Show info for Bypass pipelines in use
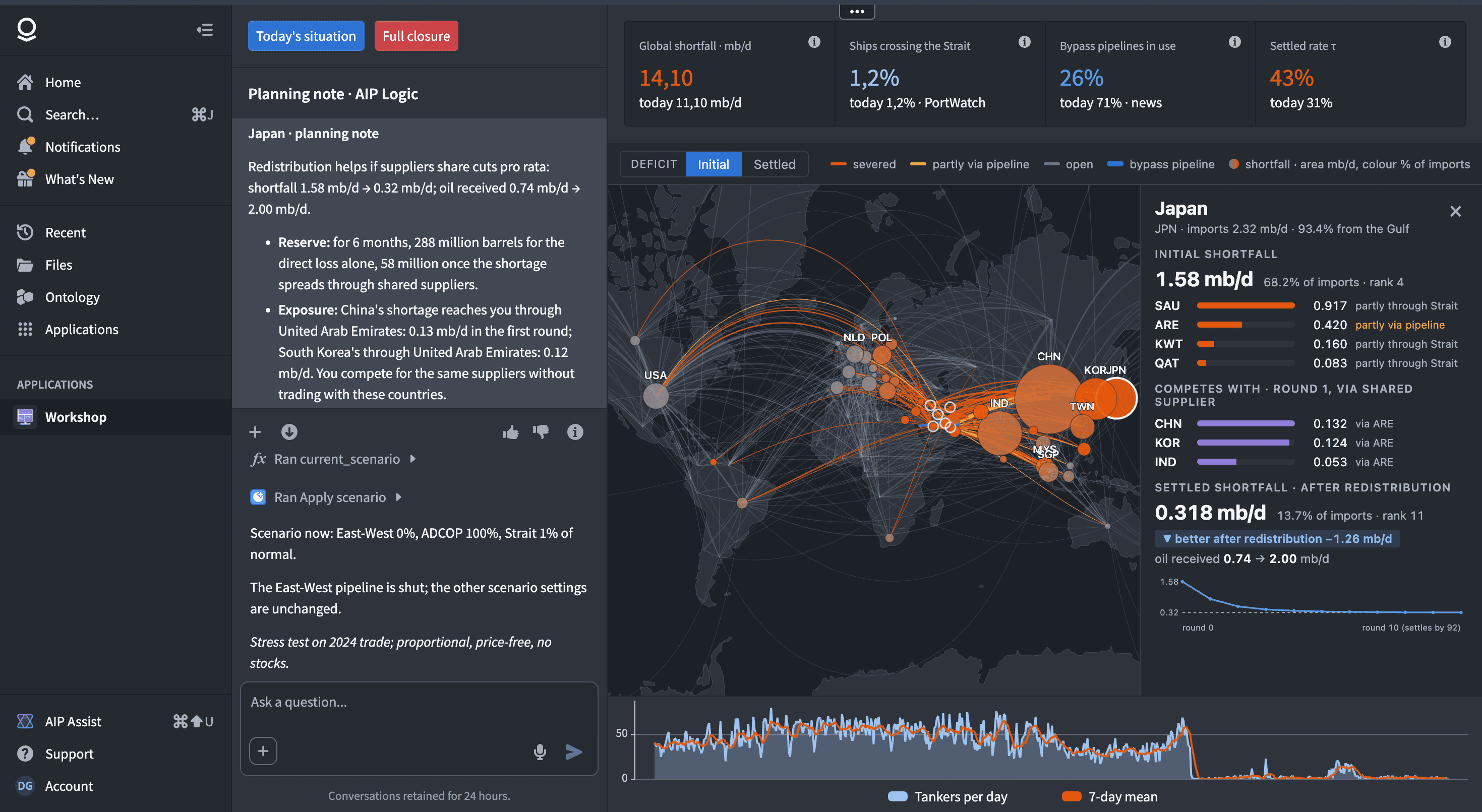This screenshot has width=1482, height=812. (x=1234, y=42)
